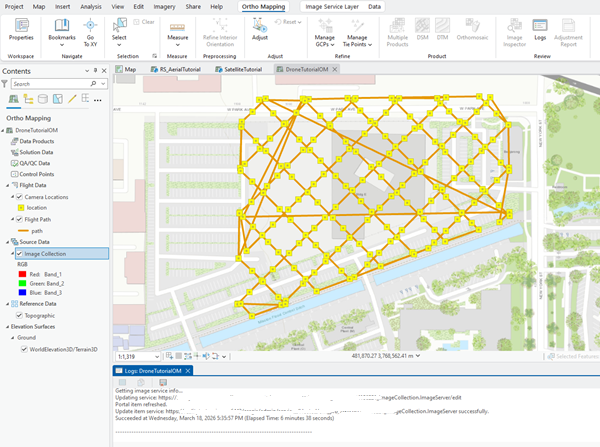Collapse the Reference Data group
The width and height of the screenshot is (600, 447).
(x=8, y=304)
